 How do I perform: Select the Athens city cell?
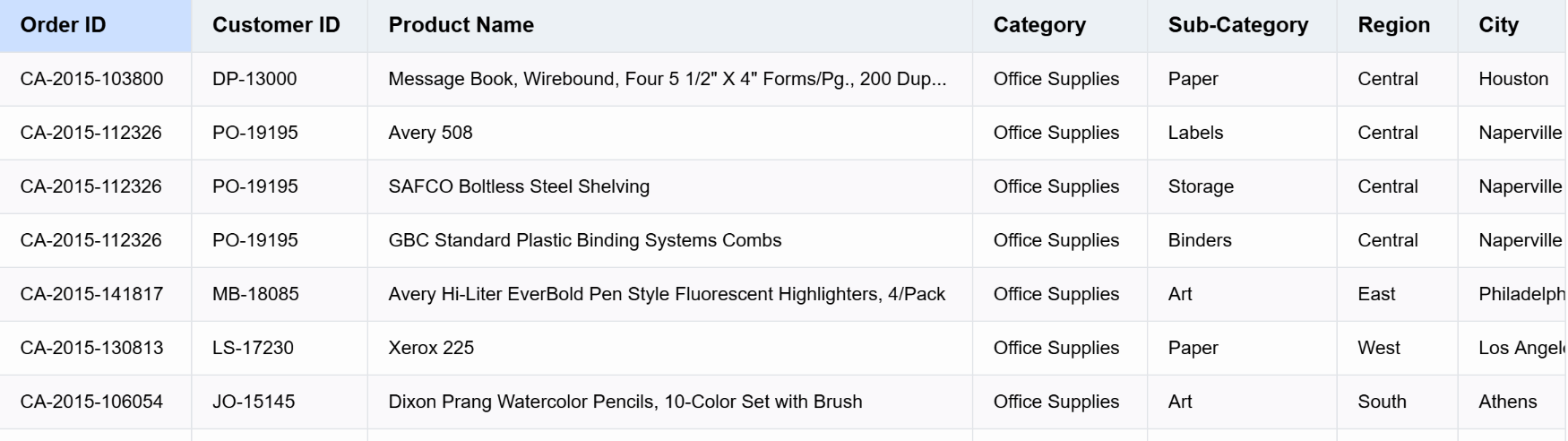(x=1507, y=402)
